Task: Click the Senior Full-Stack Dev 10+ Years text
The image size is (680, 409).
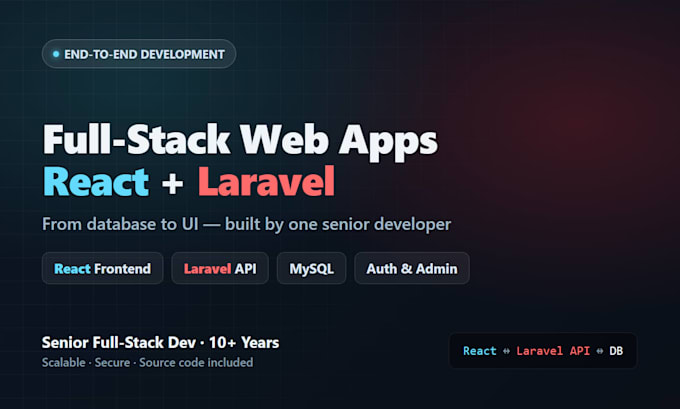Action: tap(160, 343)
